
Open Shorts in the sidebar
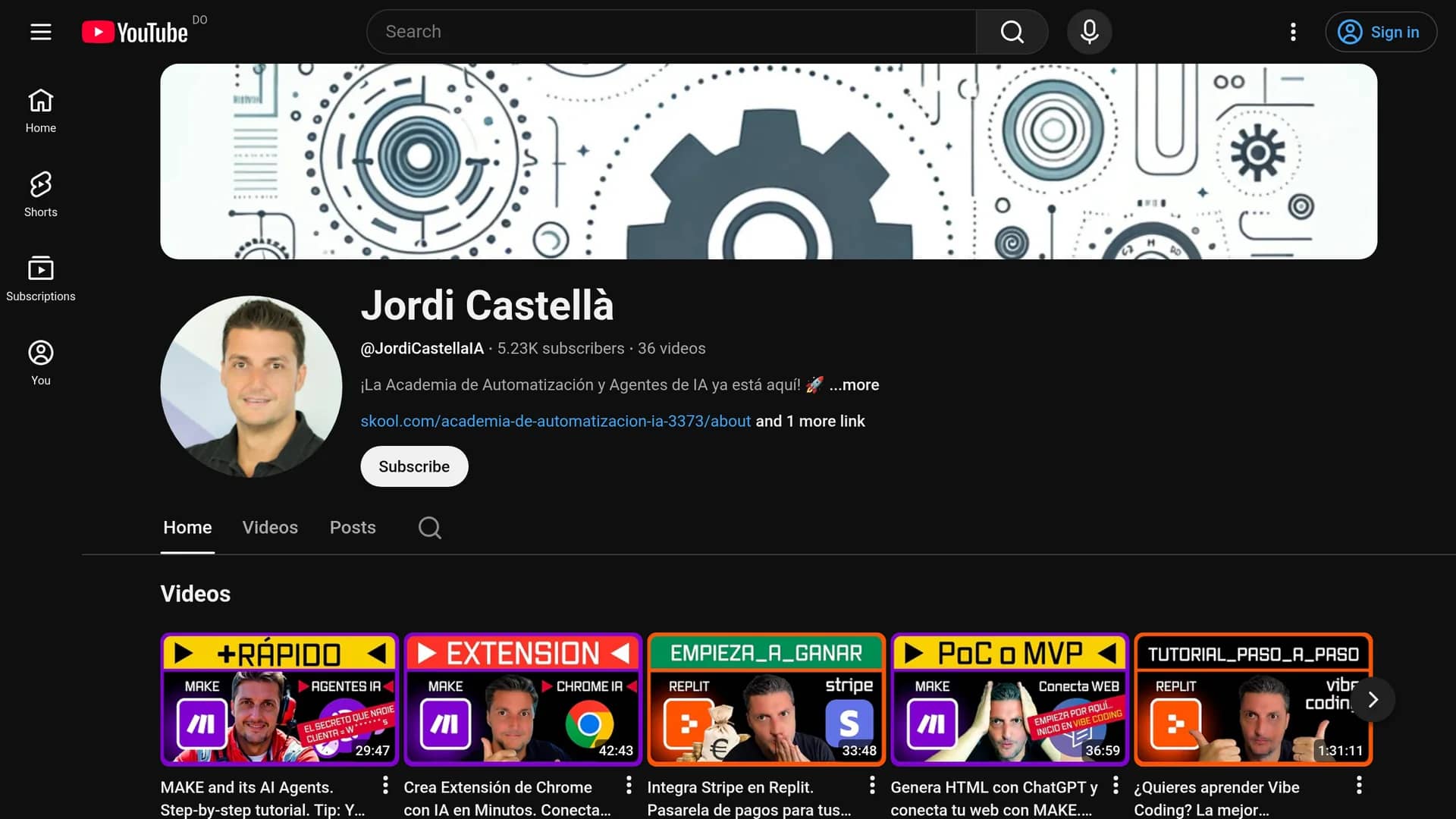pos(41,195)
